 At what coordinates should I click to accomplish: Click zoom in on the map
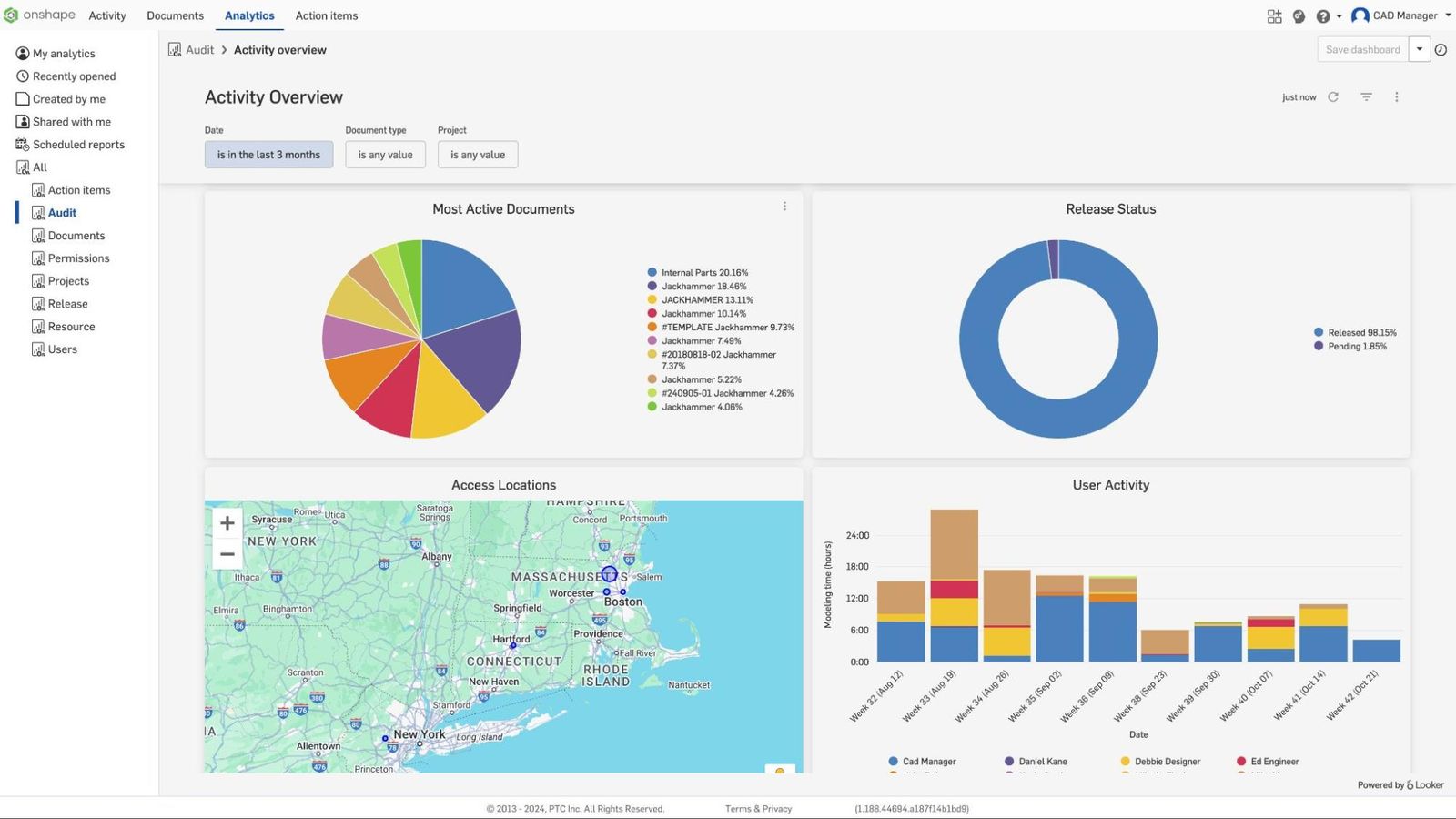pos(227,522)
